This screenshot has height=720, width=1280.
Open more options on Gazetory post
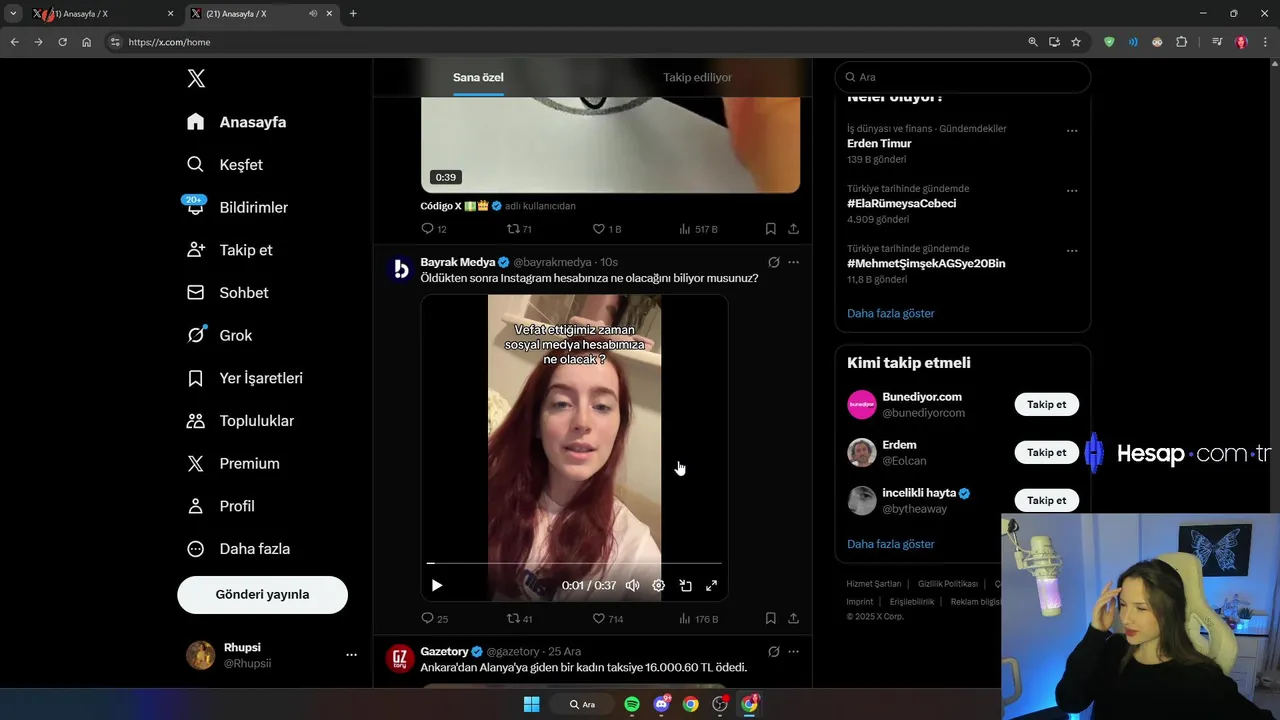tap(793, 651)
